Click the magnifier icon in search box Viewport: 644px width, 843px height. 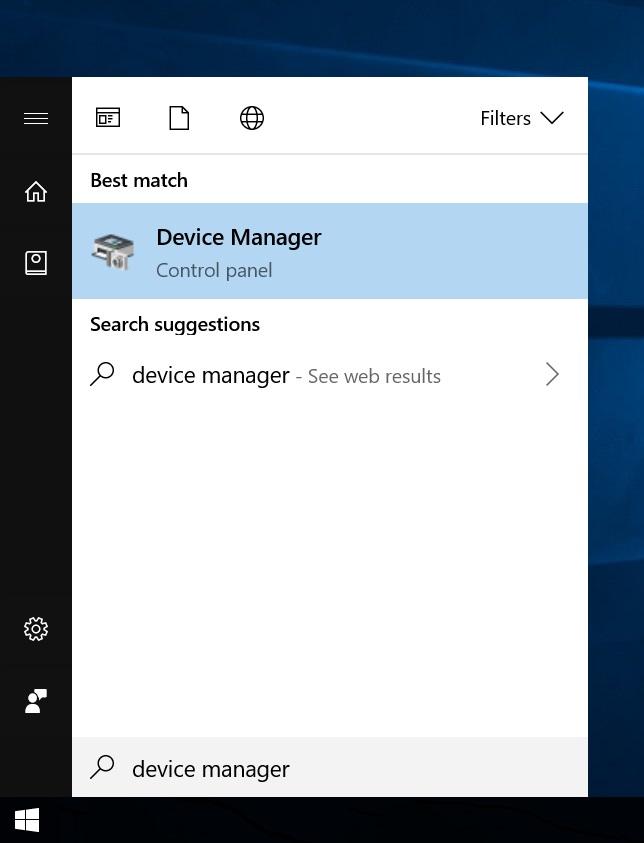[x=102, y=767]
